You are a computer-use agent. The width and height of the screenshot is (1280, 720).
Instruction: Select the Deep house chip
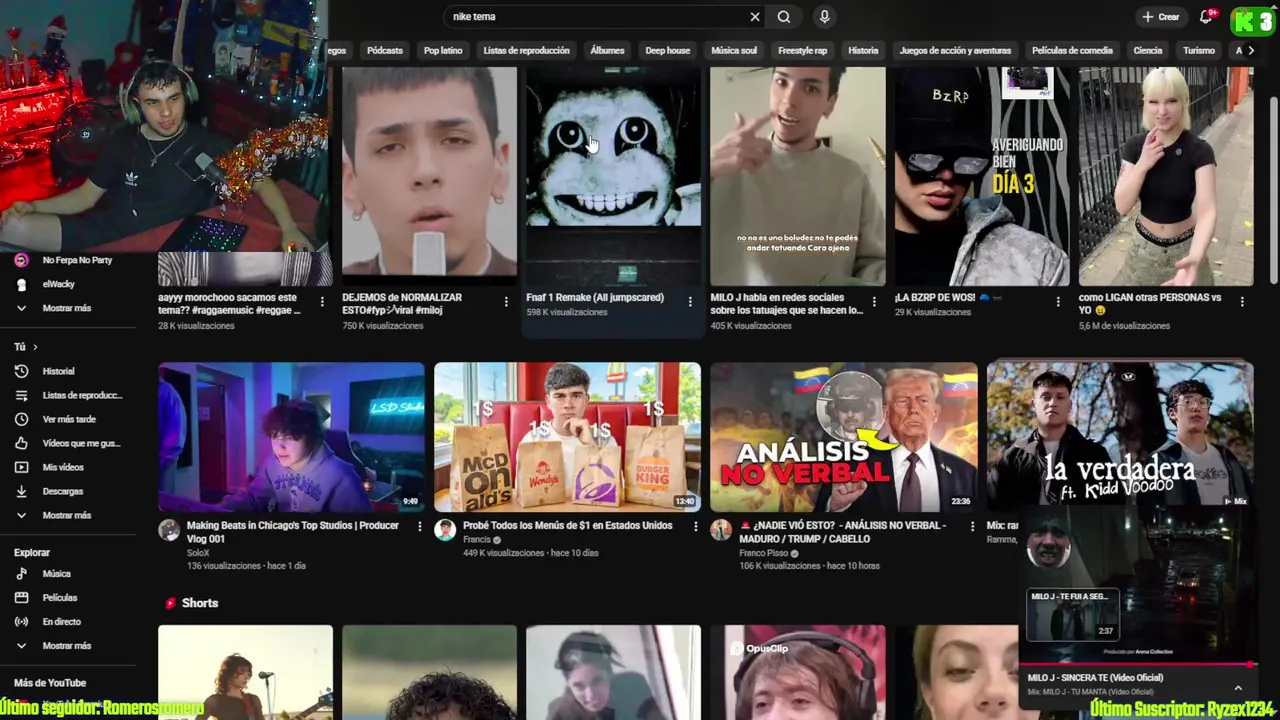click(667, 50)
